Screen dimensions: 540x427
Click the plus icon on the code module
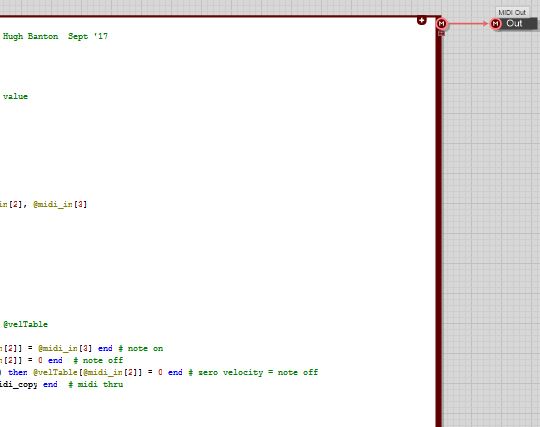[x=422, y=20]
